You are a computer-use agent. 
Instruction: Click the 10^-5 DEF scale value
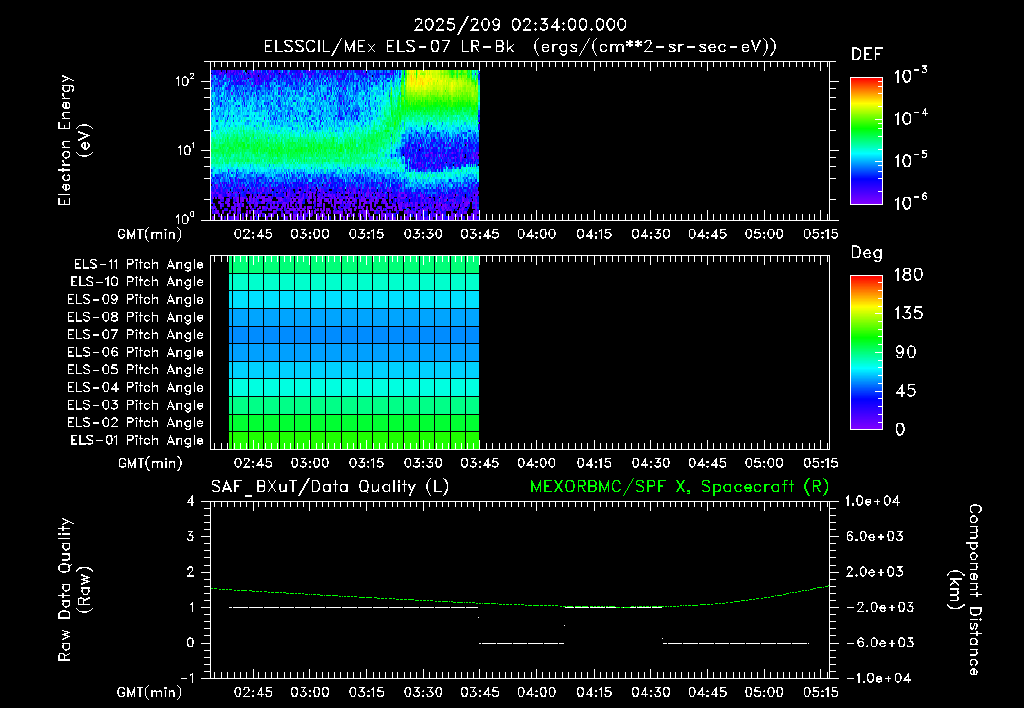910,159
